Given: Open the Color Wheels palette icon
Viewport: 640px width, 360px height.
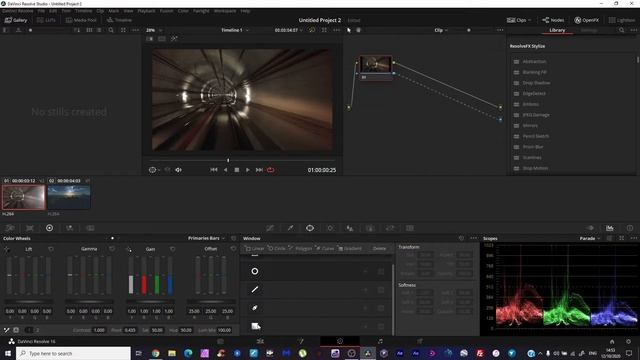Looking at the screenshot, I should click(49, 228).
